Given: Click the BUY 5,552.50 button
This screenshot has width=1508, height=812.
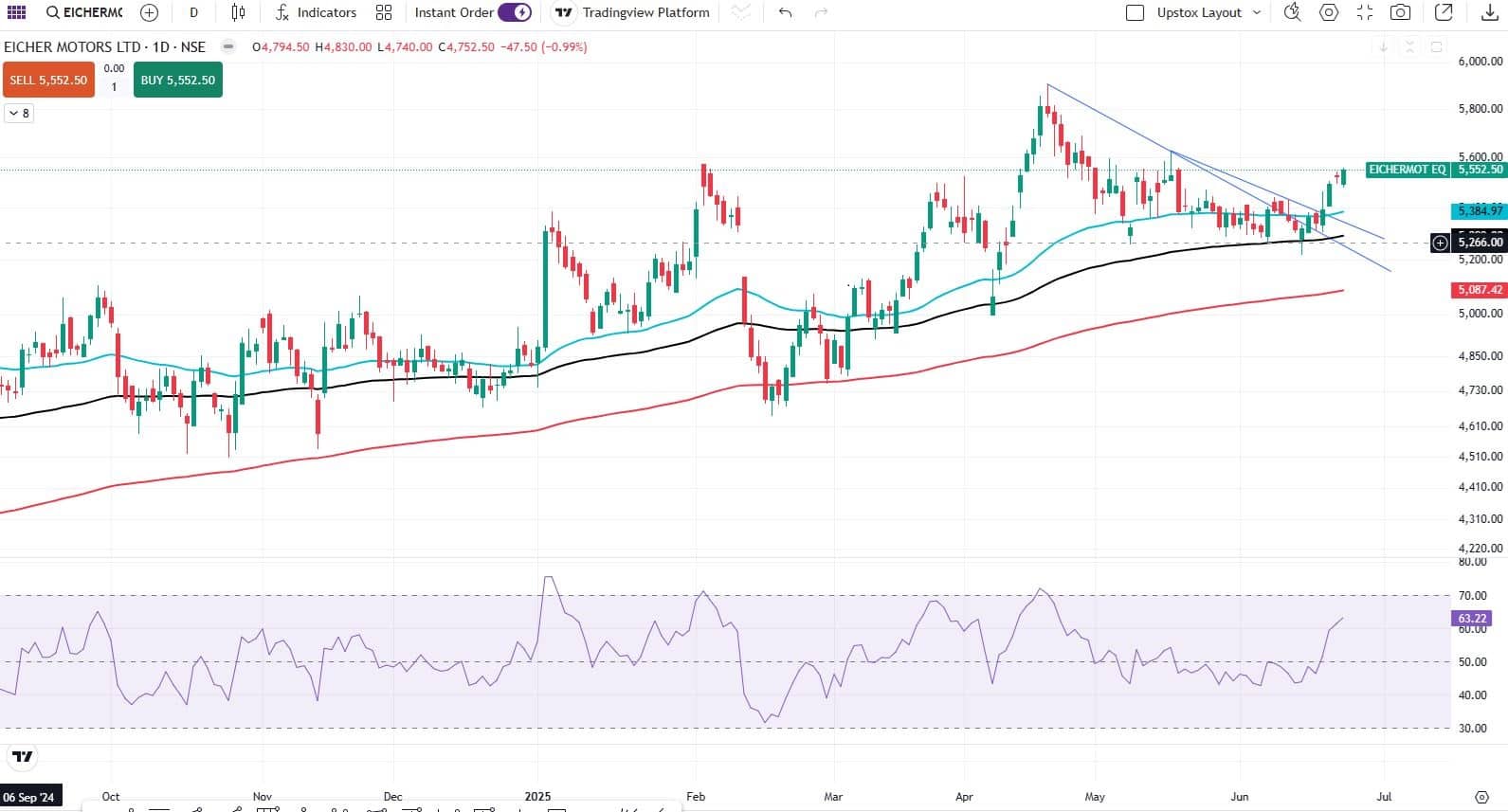Looking at the screenshot, I should [177, 81].
